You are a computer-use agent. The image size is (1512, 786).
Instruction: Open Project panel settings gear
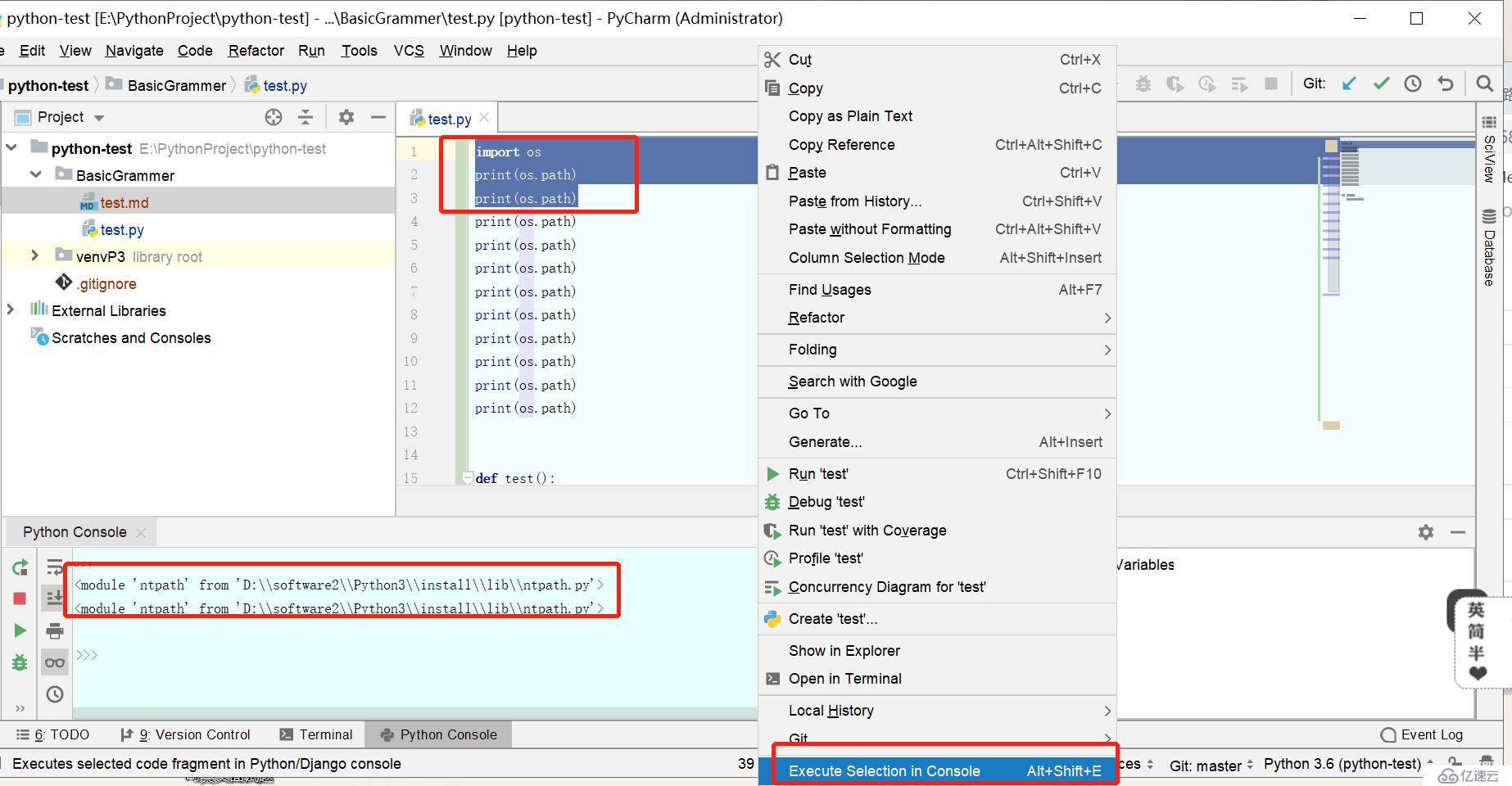(346, 117)
